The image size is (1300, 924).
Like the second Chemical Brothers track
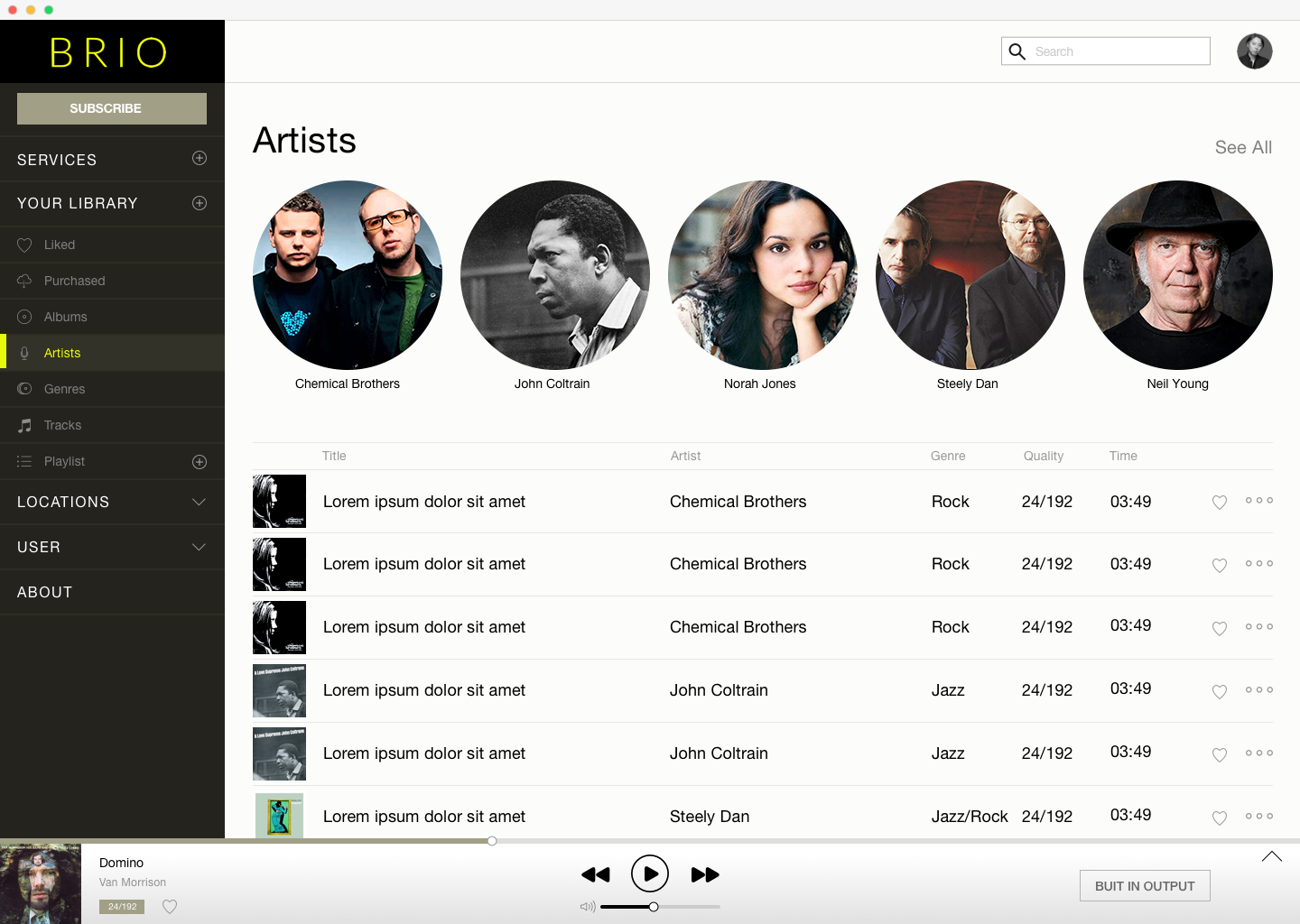coord(1219,566)
